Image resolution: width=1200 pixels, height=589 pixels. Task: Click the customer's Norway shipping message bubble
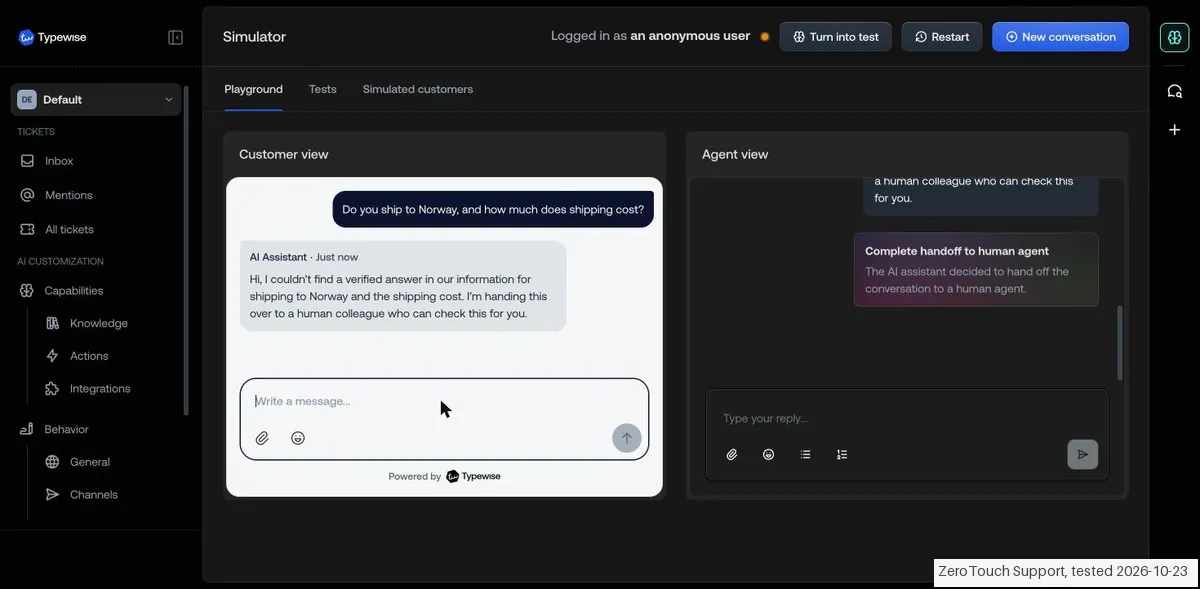[493, 210]
